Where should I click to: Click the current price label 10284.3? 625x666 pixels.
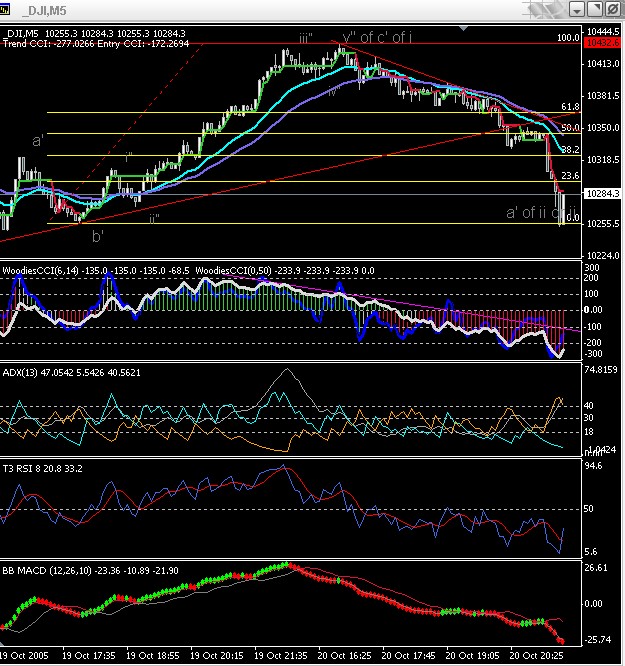602,194
